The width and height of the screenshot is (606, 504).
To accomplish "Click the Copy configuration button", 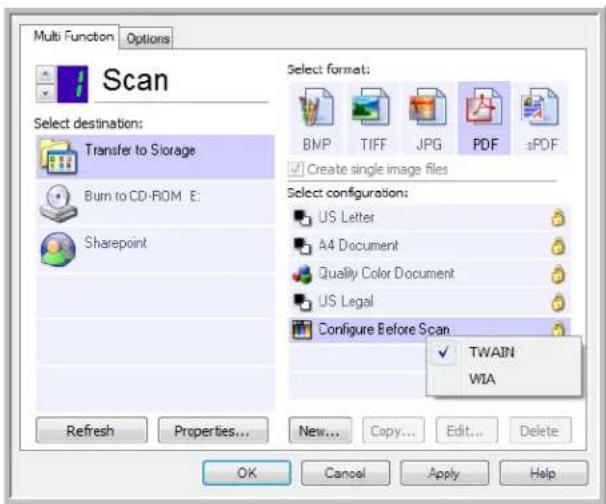I will (393, 430).
